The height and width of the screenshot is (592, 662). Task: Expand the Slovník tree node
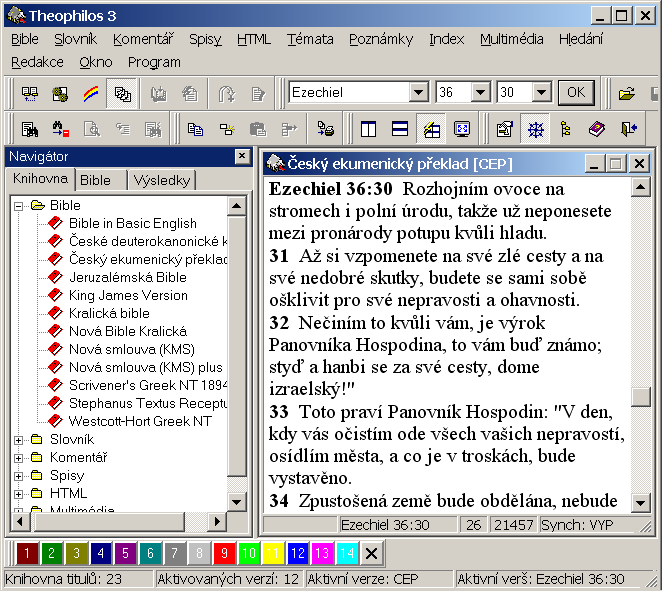[x=18, y=439]
